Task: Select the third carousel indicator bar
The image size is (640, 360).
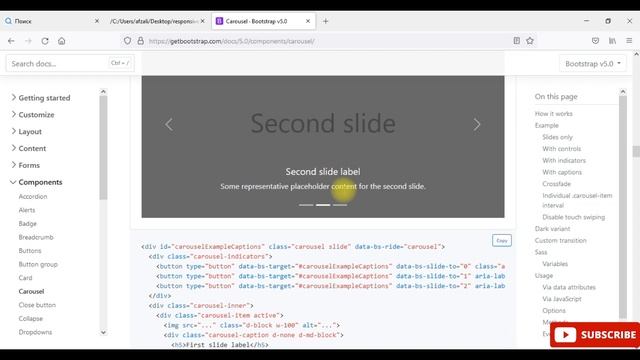Action: pos(340,205)
